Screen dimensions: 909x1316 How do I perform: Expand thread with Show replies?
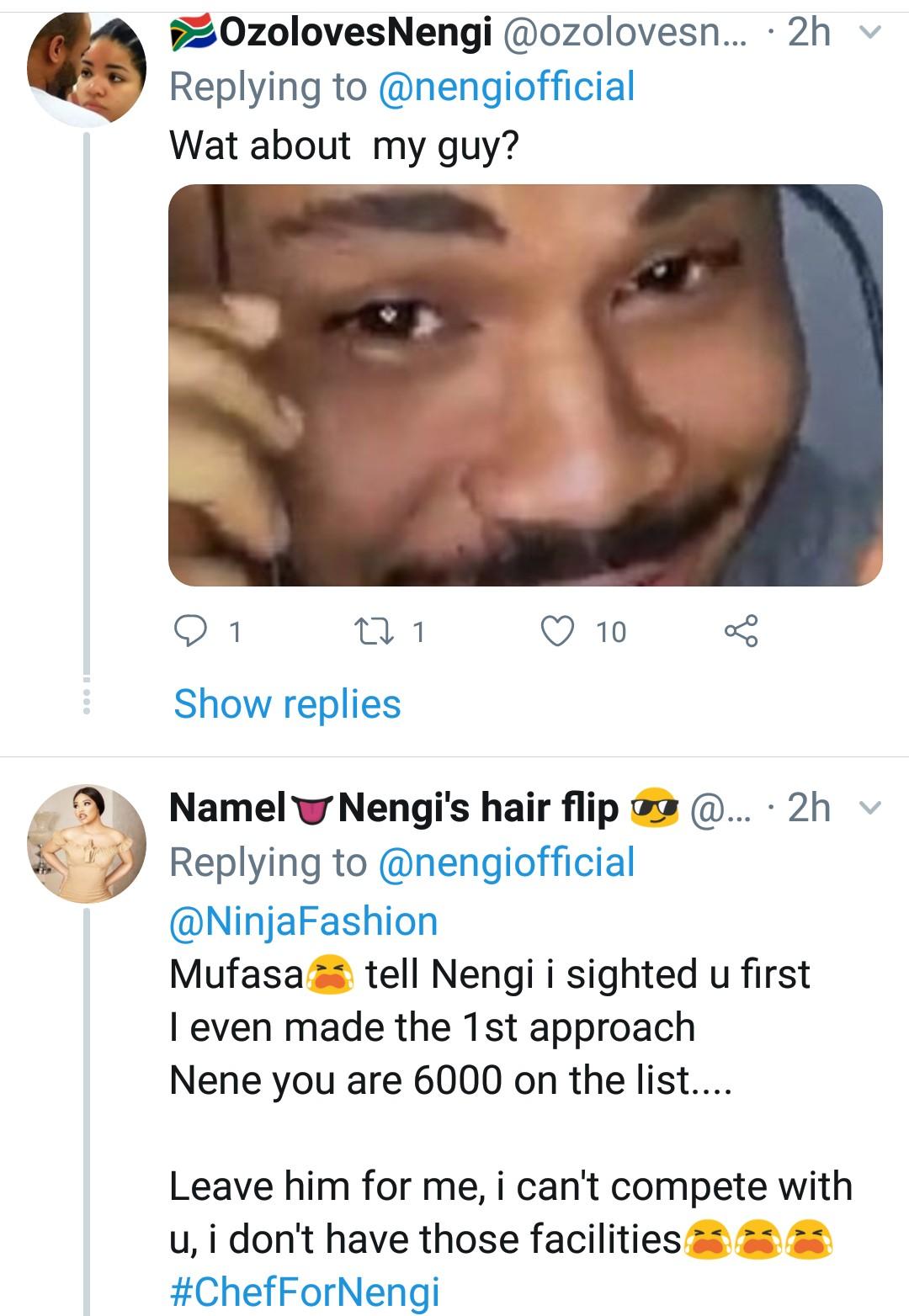click(287, 703)
